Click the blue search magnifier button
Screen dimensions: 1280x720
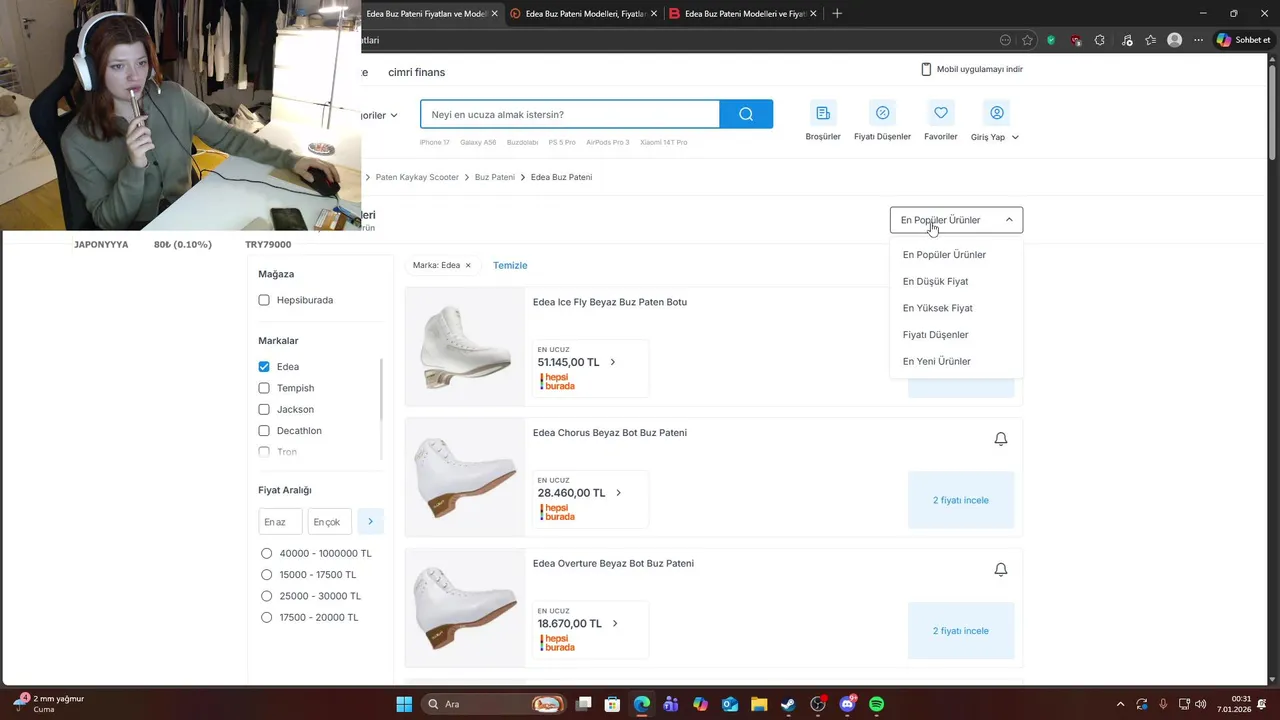(746, 114)
